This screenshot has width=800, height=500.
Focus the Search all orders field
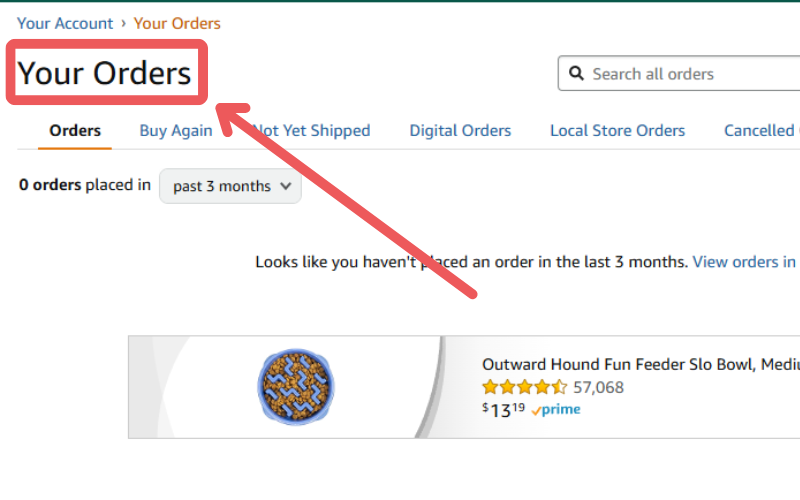coord(679,73)
